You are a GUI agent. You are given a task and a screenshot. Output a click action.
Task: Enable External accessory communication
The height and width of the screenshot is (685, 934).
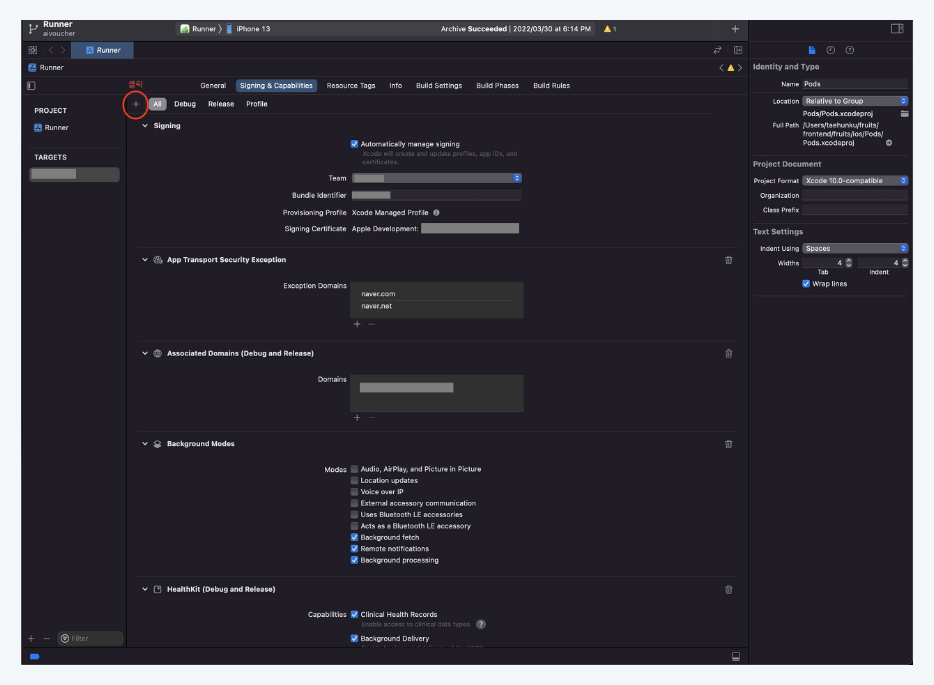[x=354, y=503]
